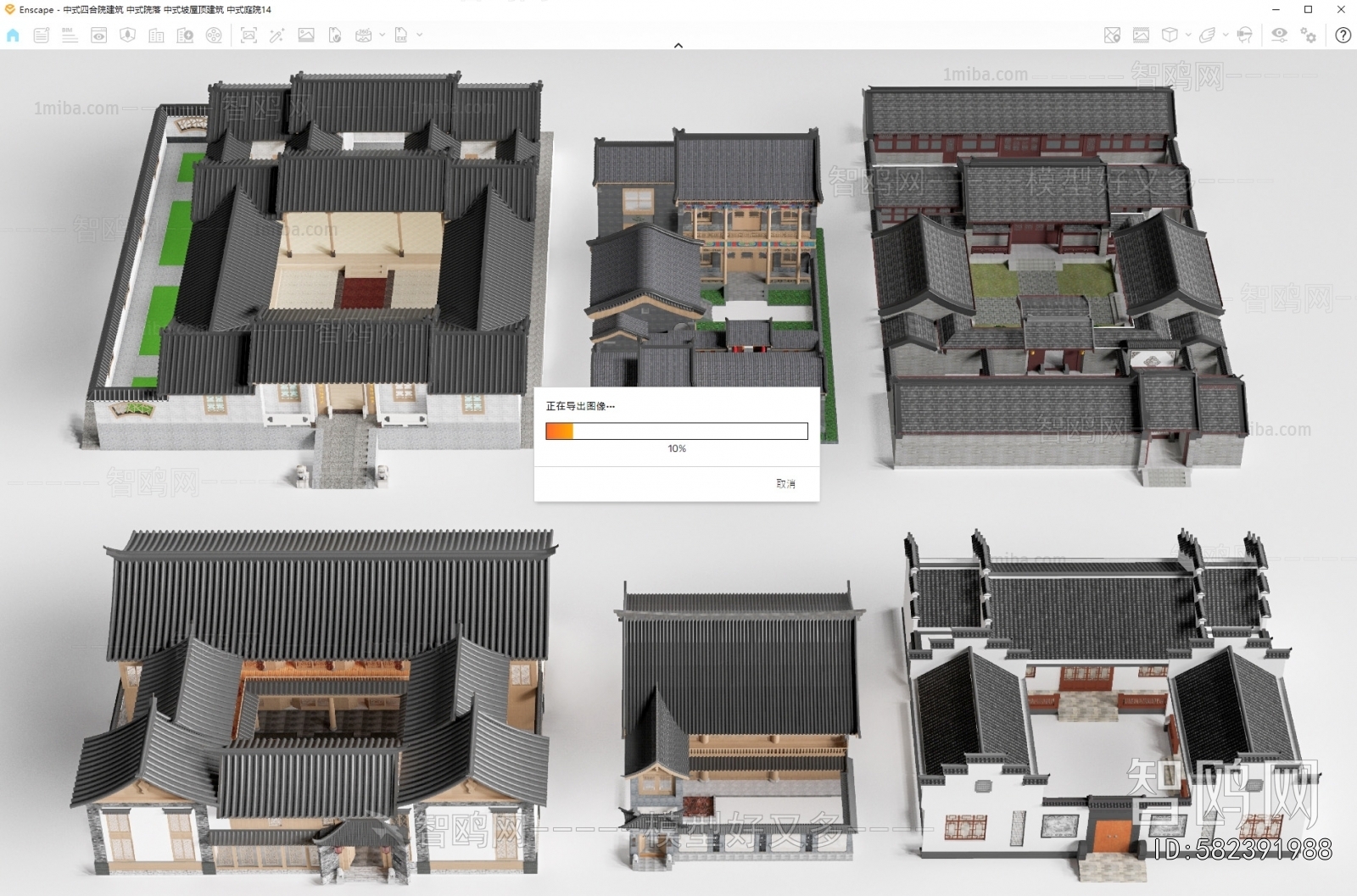Toggle the feedback notes panel icon
The height and width of the screenshot is (896, 1357).
coord(41,36)
